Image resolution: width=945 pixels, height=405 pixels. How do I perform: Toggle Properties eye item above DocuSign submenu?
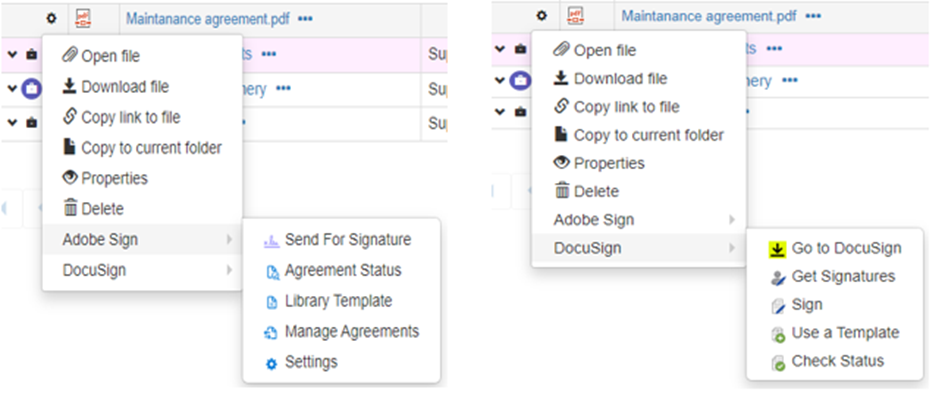click(x=598, y=163)
